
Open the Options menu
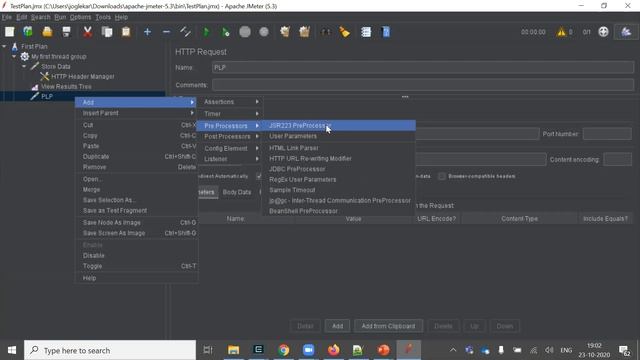(x=80, y=17)
